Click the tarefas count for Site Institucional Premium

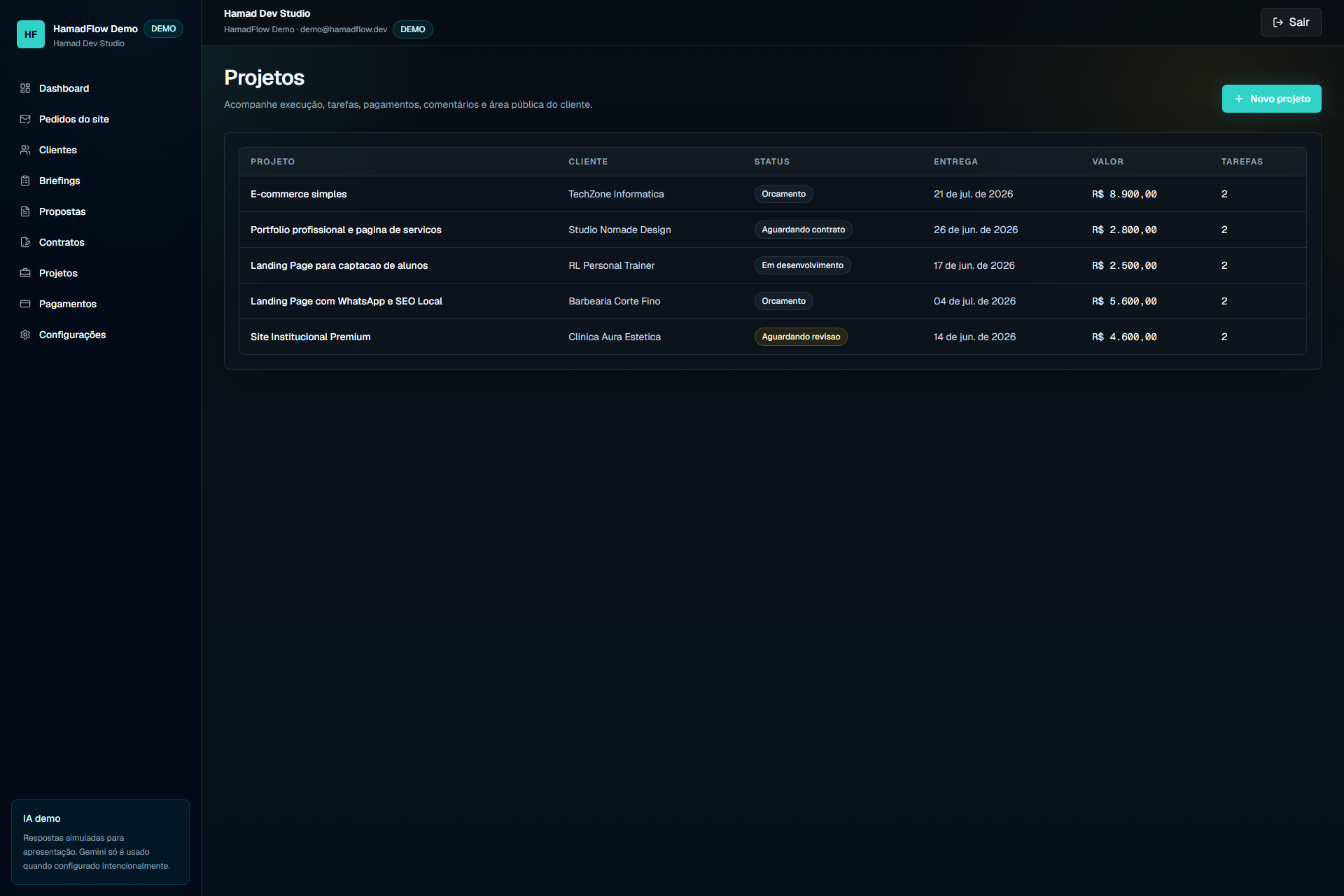(x=1224, y=337)
